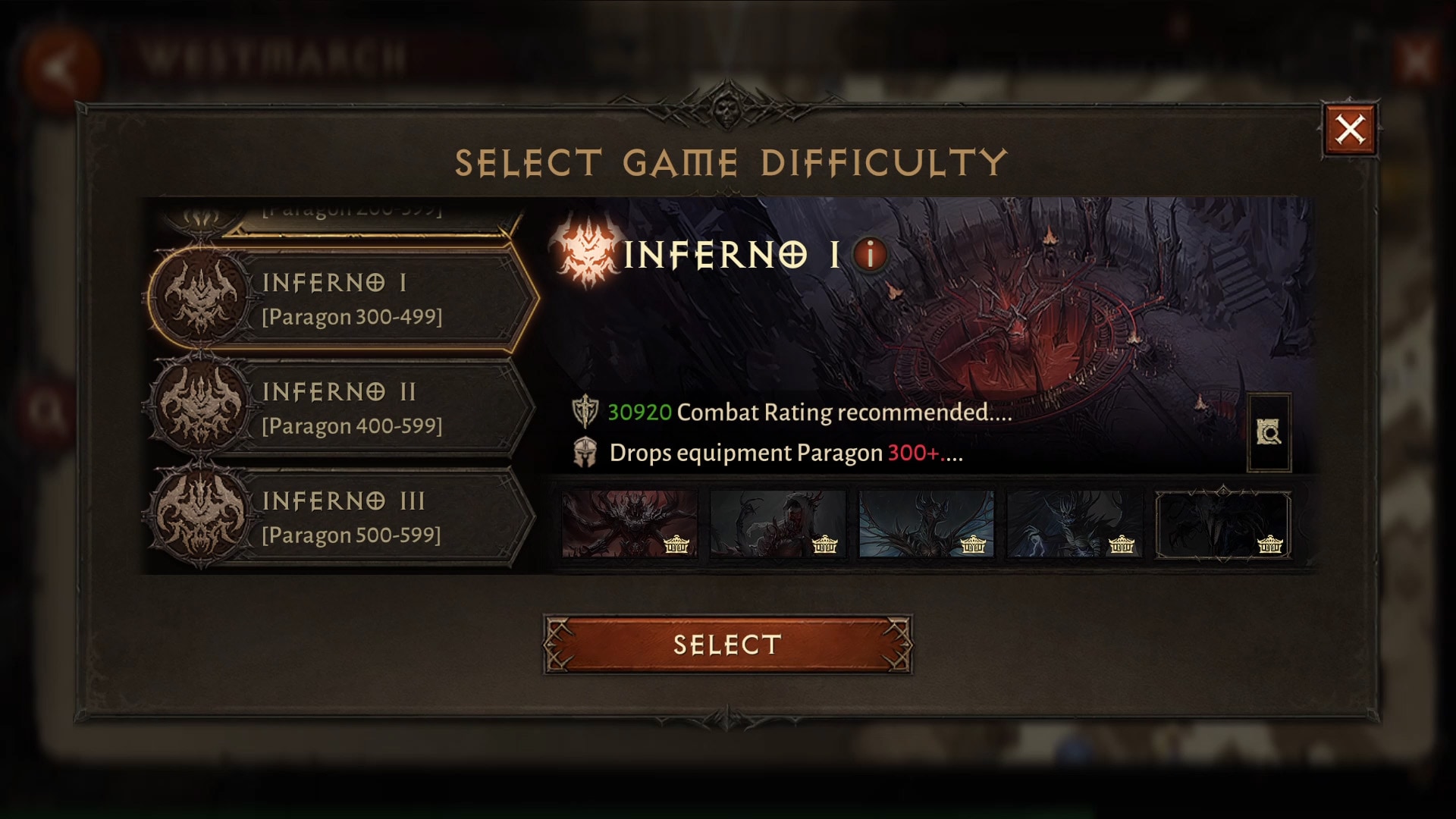Open the first red demon boss thumbnail

point(629,524)
